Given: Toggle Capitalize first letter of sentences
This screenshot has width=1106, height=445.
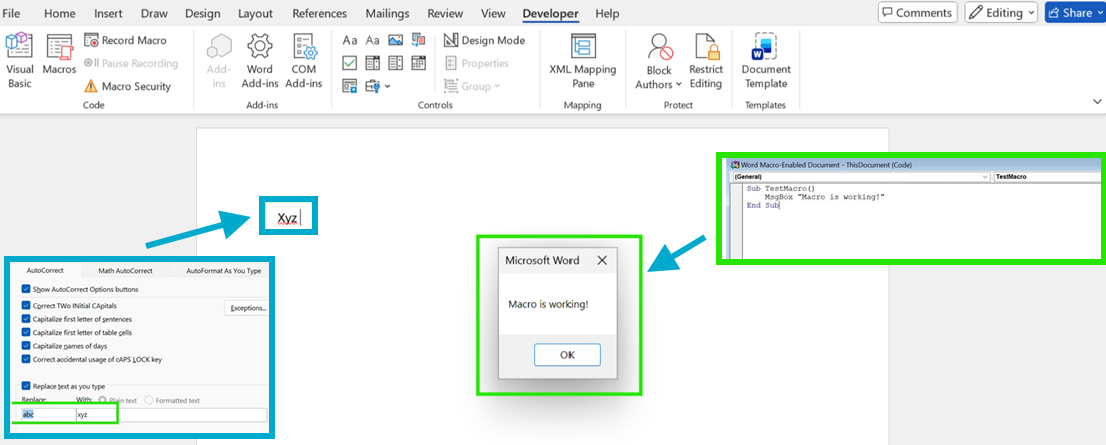Looking at the screenshot, I should [26, 319].
